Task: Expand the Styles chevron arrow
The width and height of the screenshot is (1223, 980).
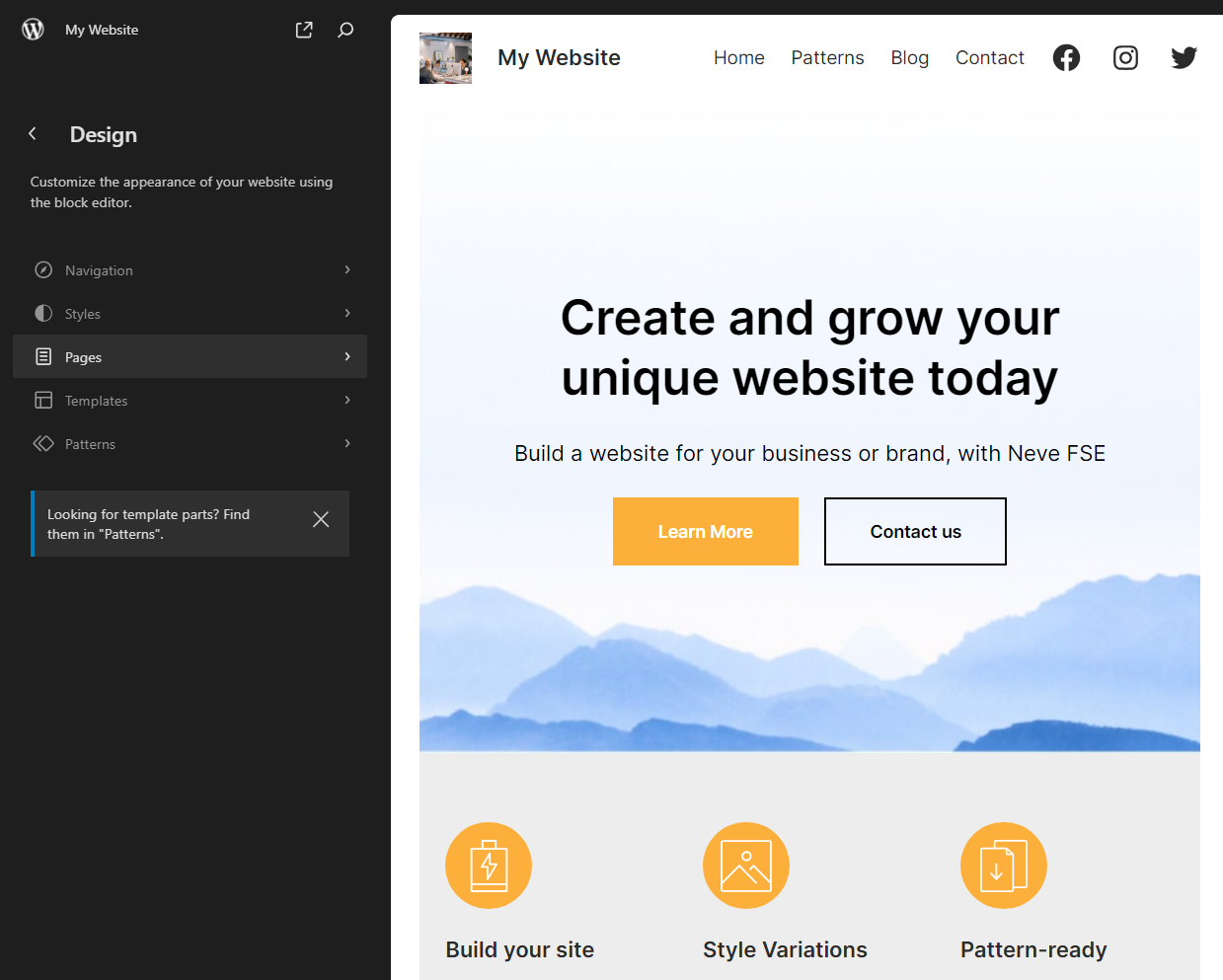Action: pos(347,313)
